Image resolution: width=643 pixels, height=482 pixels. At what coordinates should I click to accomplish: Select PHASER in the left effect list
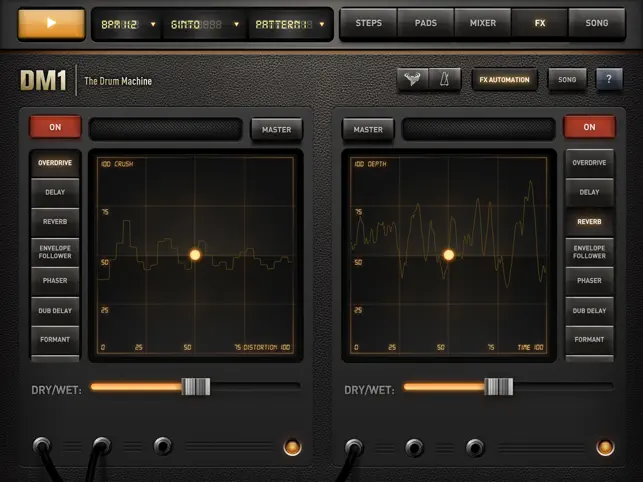click(x=55, y=281)
